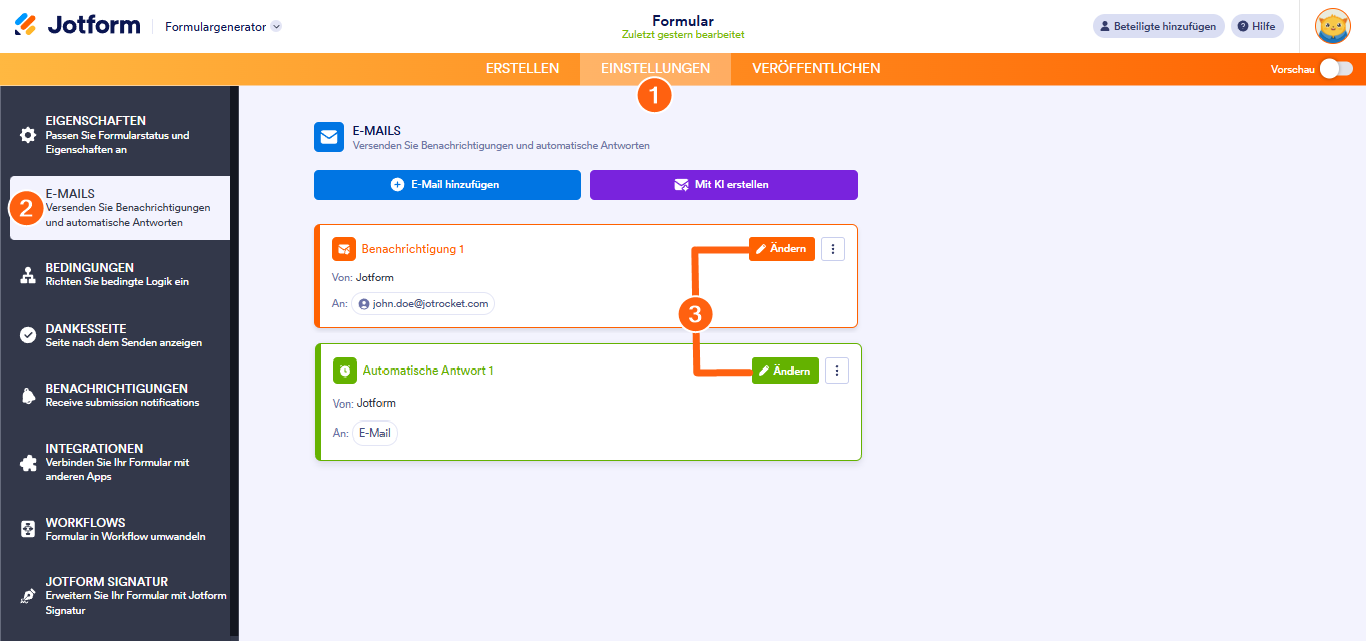The width and height of the screenshot is (1366, 641).
Task: Click the green Automatische Antwort 1 clock icon
Action: [345, 371]
